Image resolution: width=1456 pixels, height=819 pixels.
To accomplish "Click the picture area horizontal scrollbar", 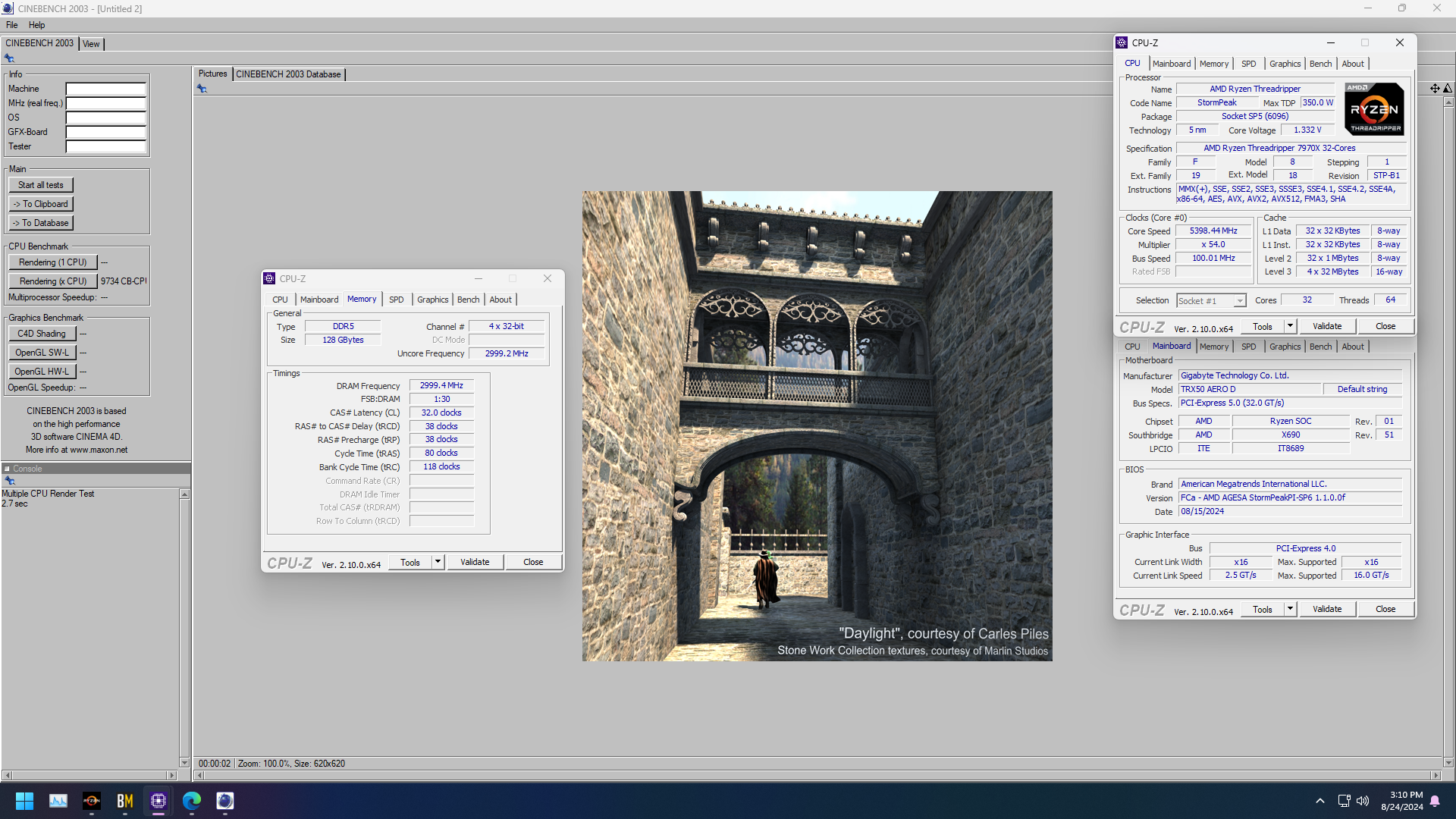I will tap(817, 776).
